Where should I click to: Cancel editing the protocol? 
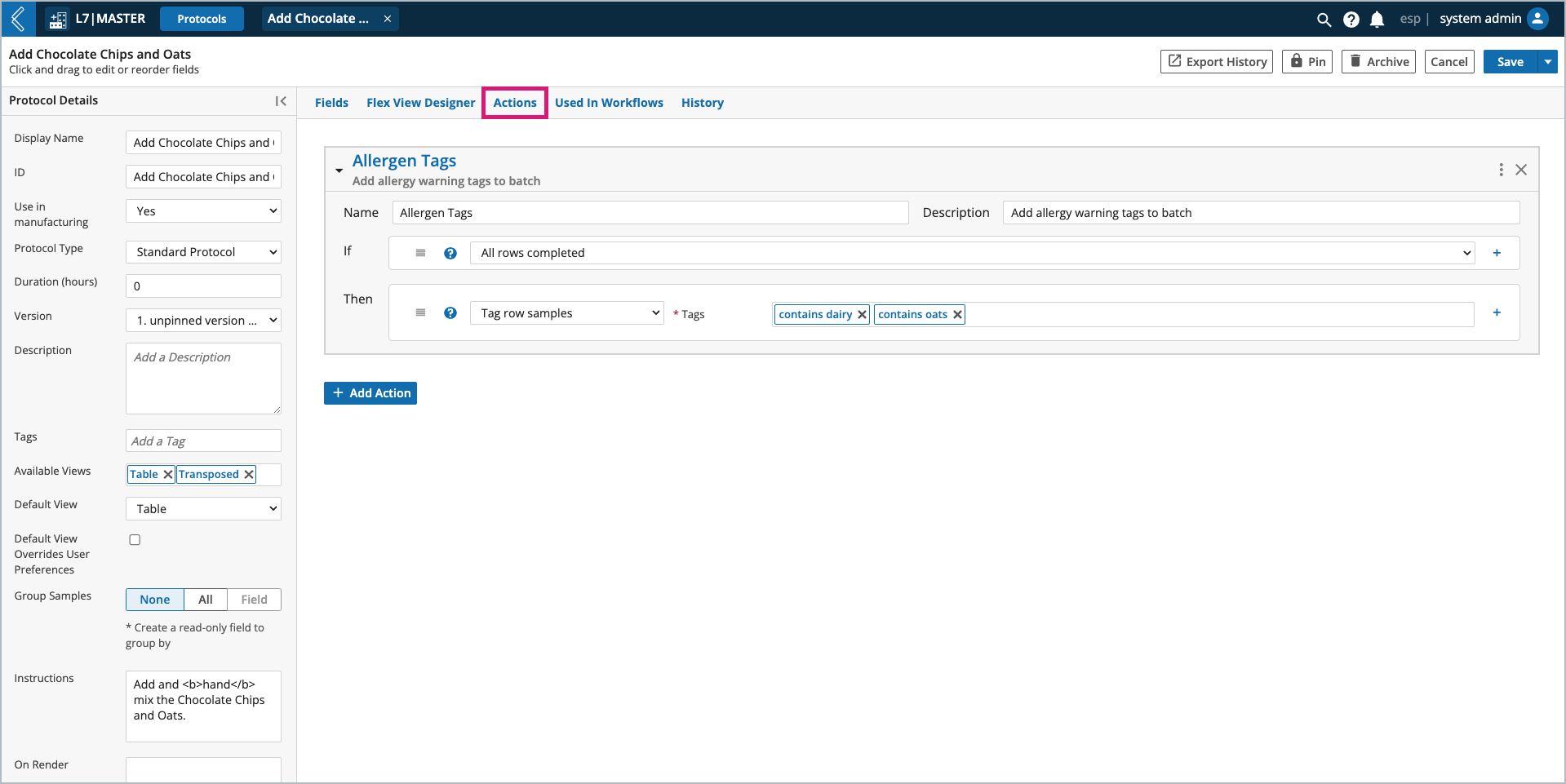pyautogui.click(x=1449, y=61)
